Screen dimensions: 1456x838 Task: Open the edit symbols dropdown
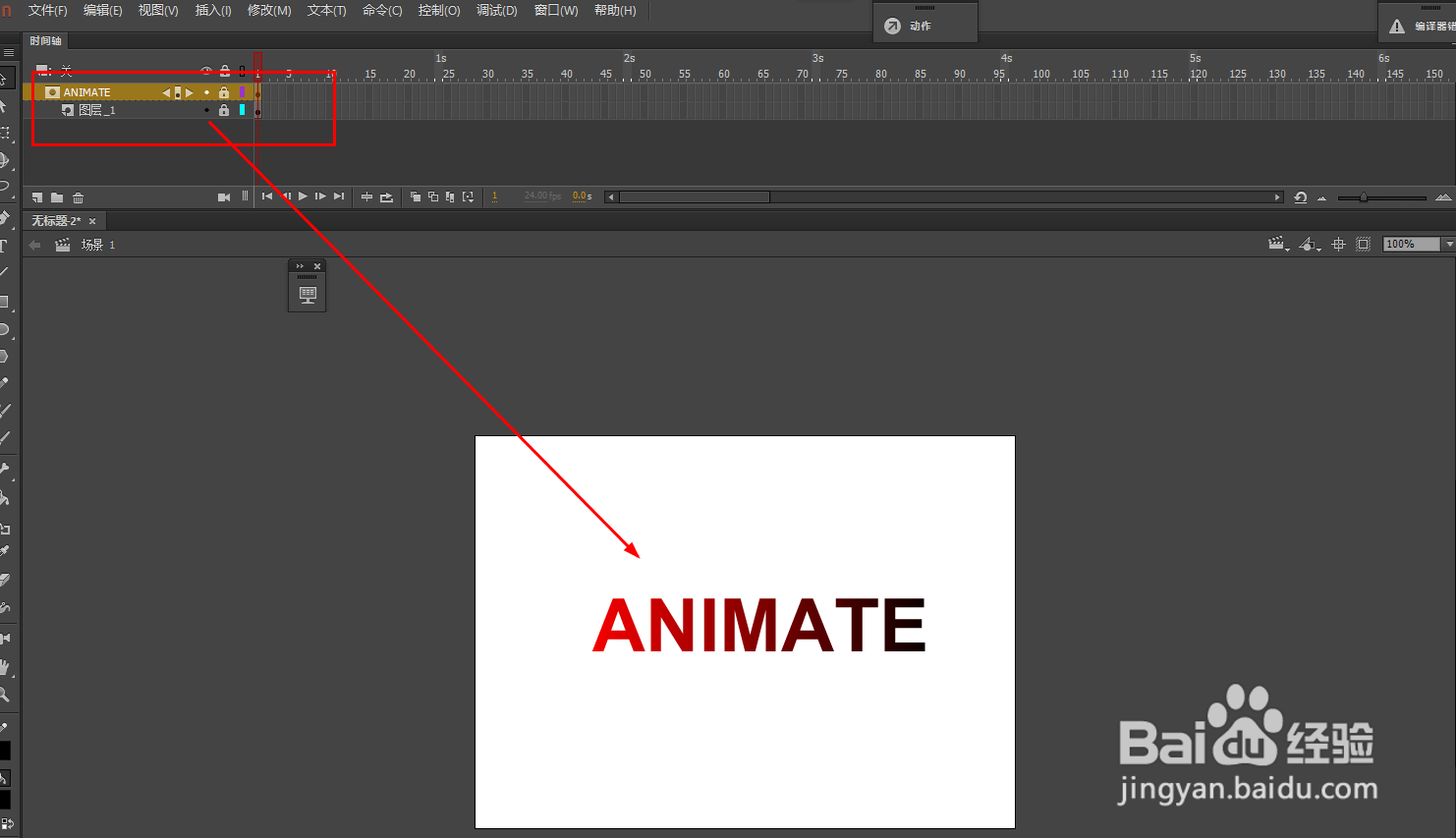1310,245
